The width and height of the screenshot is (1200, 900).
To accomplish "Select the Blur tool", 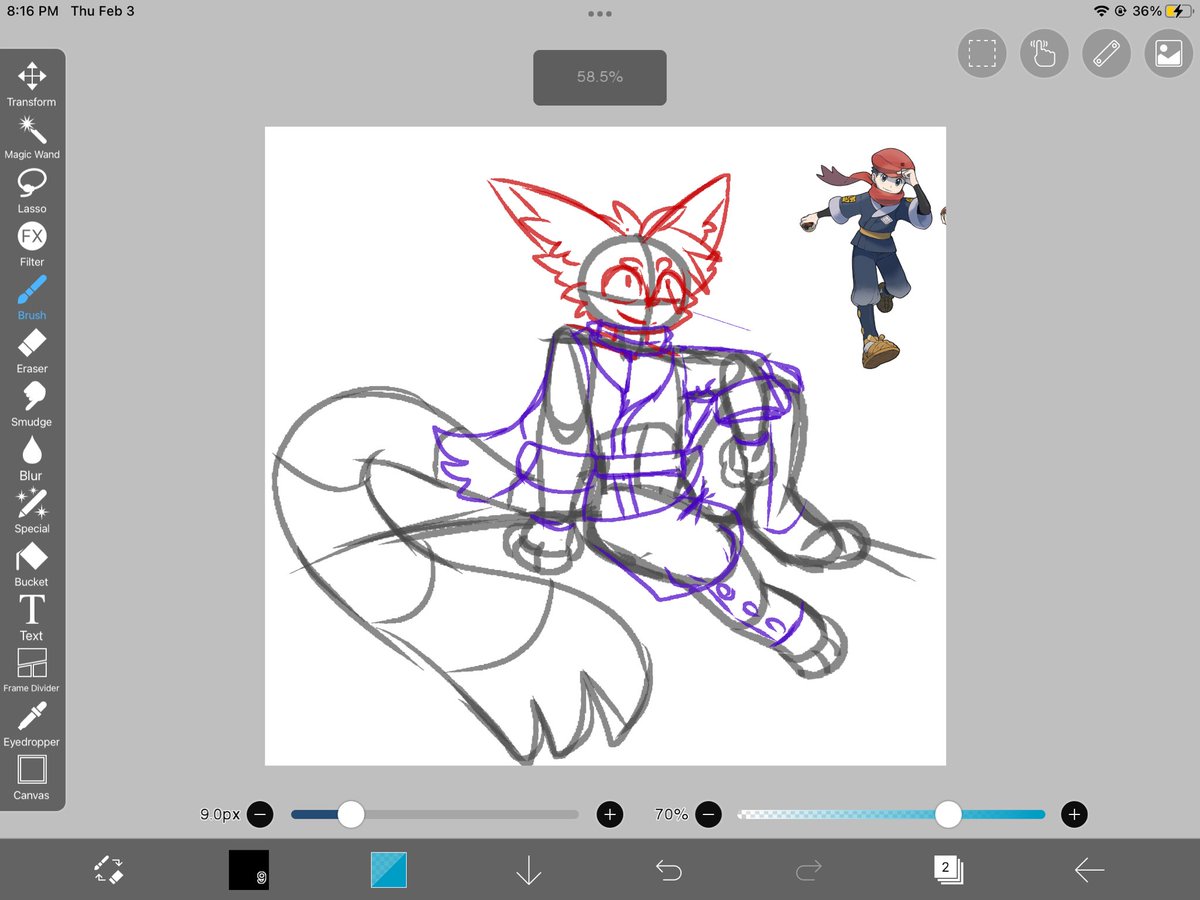I will coord(32,458).
